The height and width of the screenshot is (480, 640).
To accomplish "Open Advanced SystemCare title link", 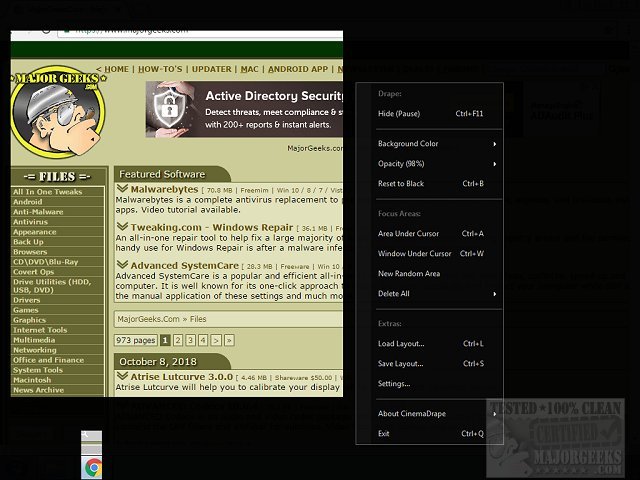I will click(x=184, y=265).
